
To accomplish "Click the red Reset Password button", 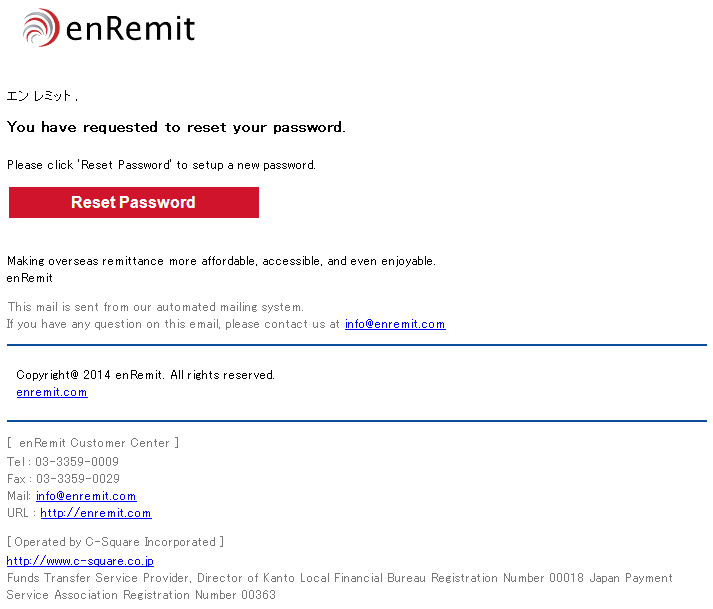I will (134, 202).
